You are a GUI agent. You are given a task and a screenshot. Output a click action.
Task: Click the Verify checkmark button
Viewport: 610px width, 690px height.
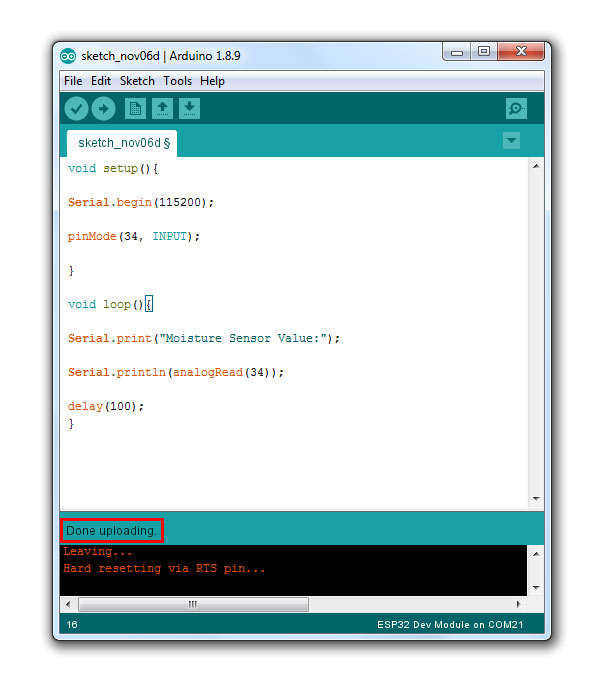(x=77, y=108)
